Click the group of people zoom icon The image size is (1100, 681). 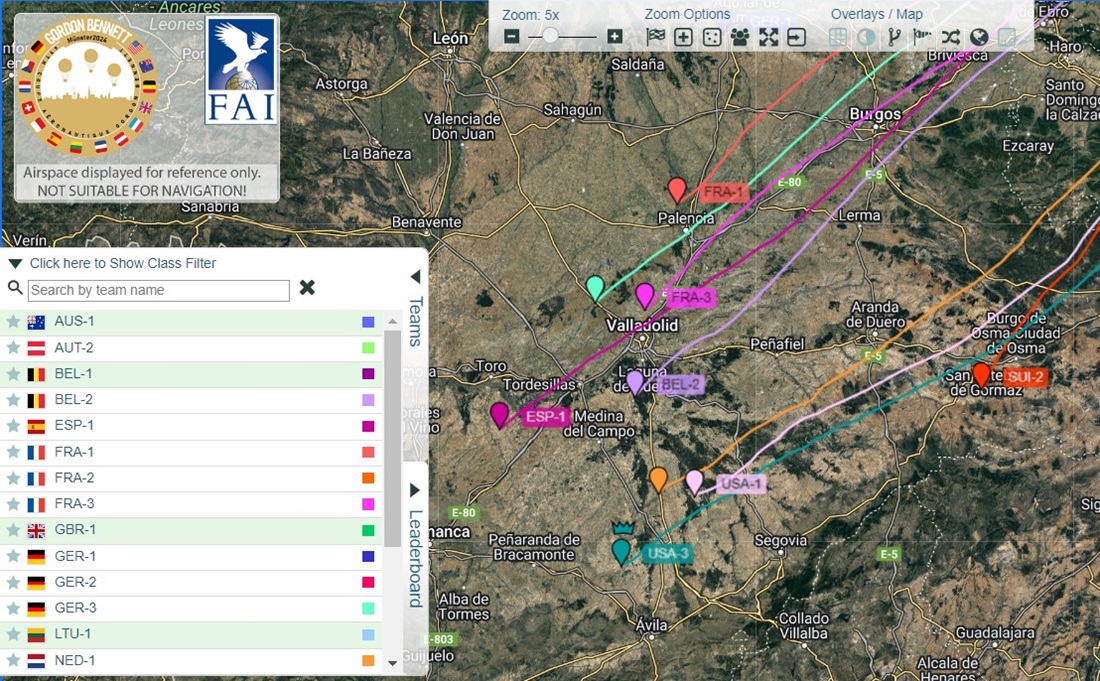740,37
